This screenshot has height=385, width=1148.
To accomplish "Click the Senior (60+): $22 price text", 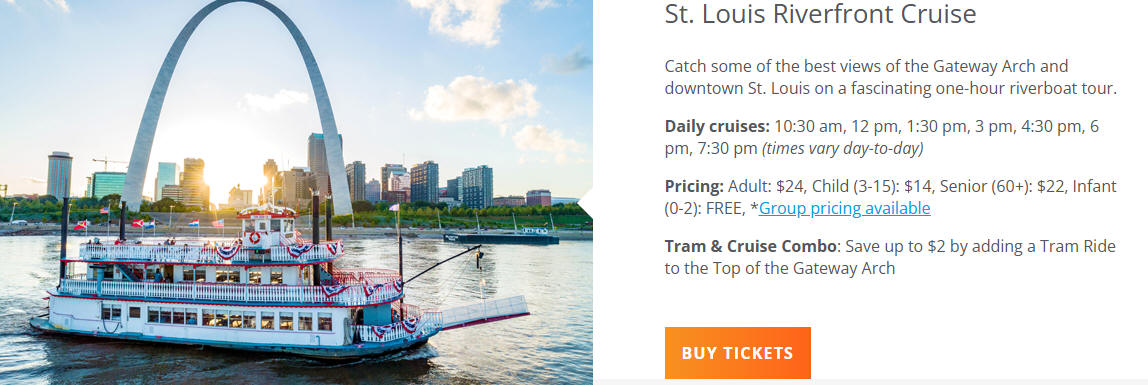I will (1002, 187).
